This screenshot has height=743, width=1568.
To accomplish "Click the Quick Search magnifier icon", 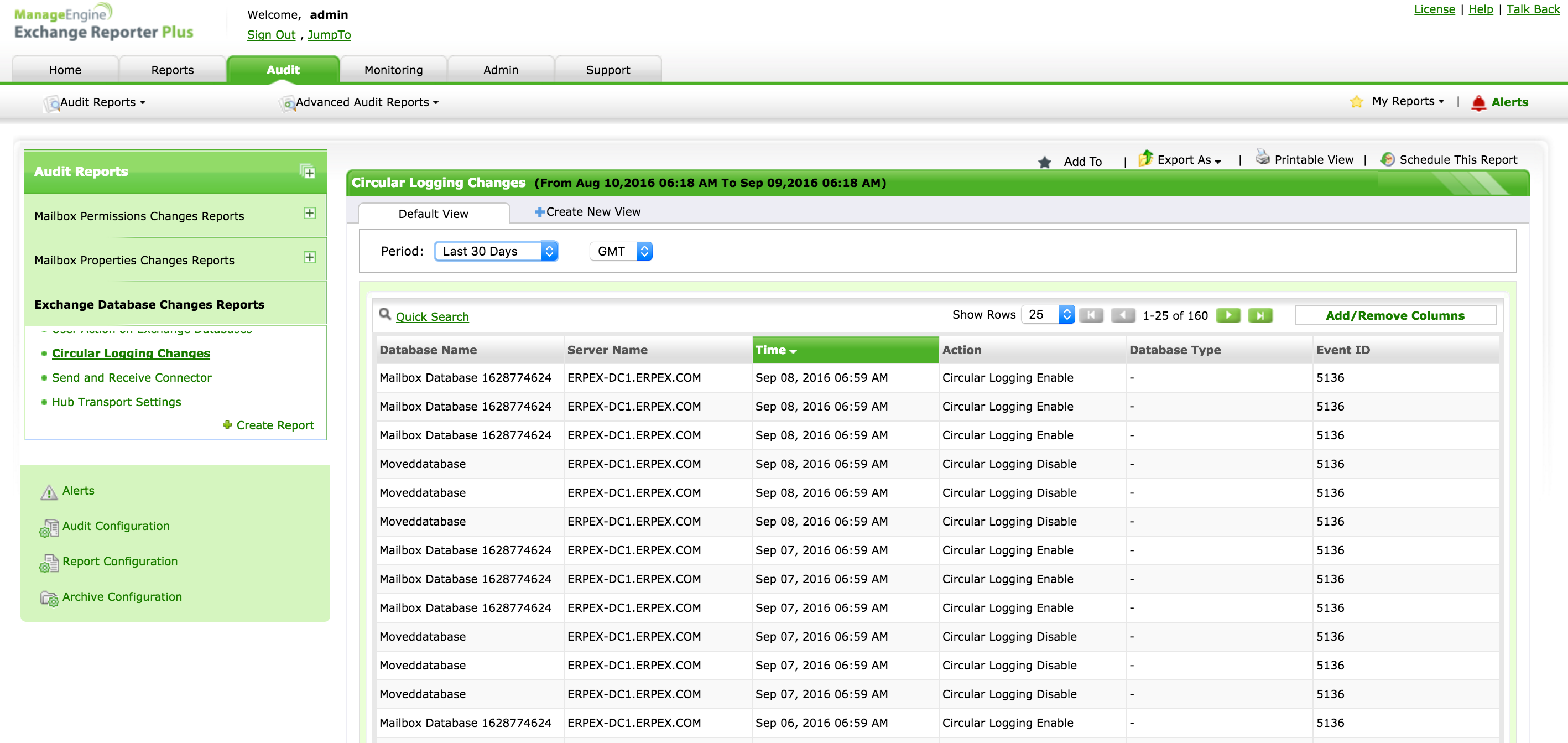I will click(x=385, y=314).
